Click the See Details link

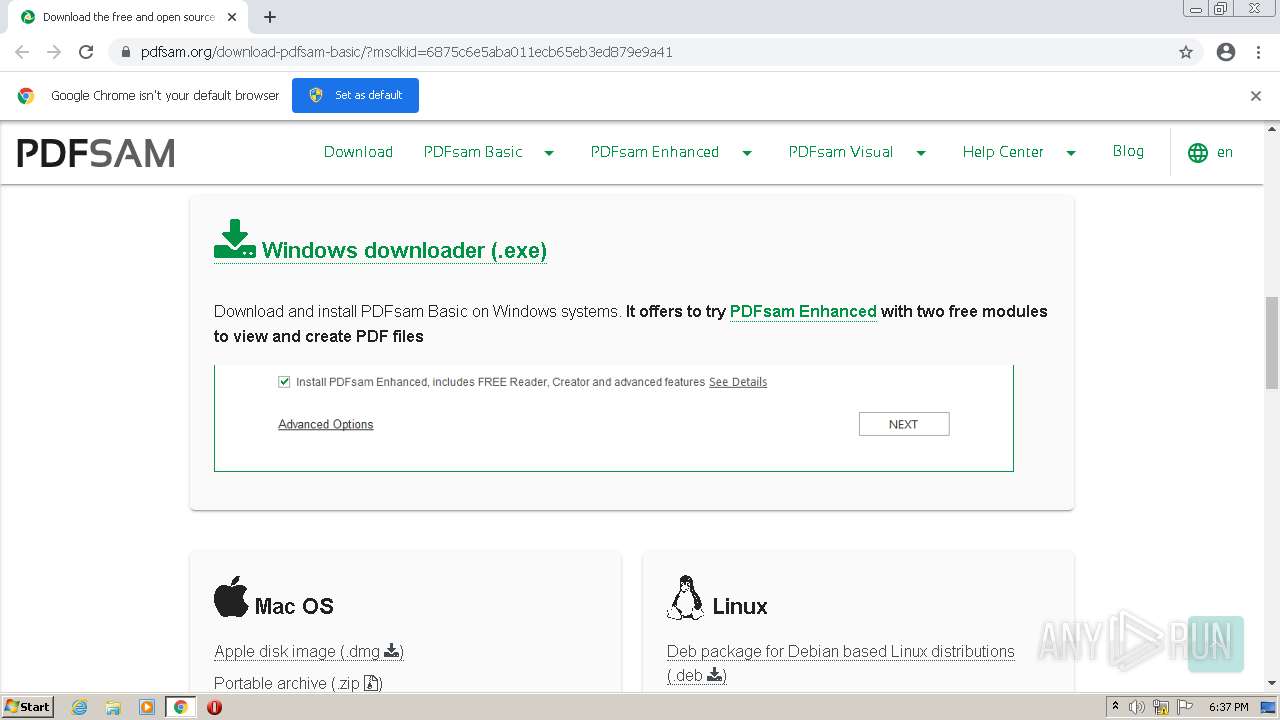(x=738, y=382)
